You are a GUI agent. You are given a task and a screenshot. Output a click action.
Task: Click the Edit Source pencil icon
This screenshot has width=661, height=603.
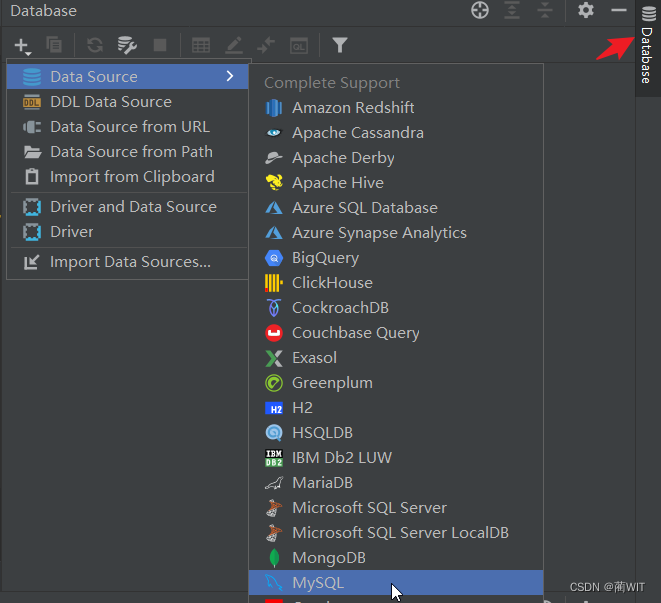(234, 45)
